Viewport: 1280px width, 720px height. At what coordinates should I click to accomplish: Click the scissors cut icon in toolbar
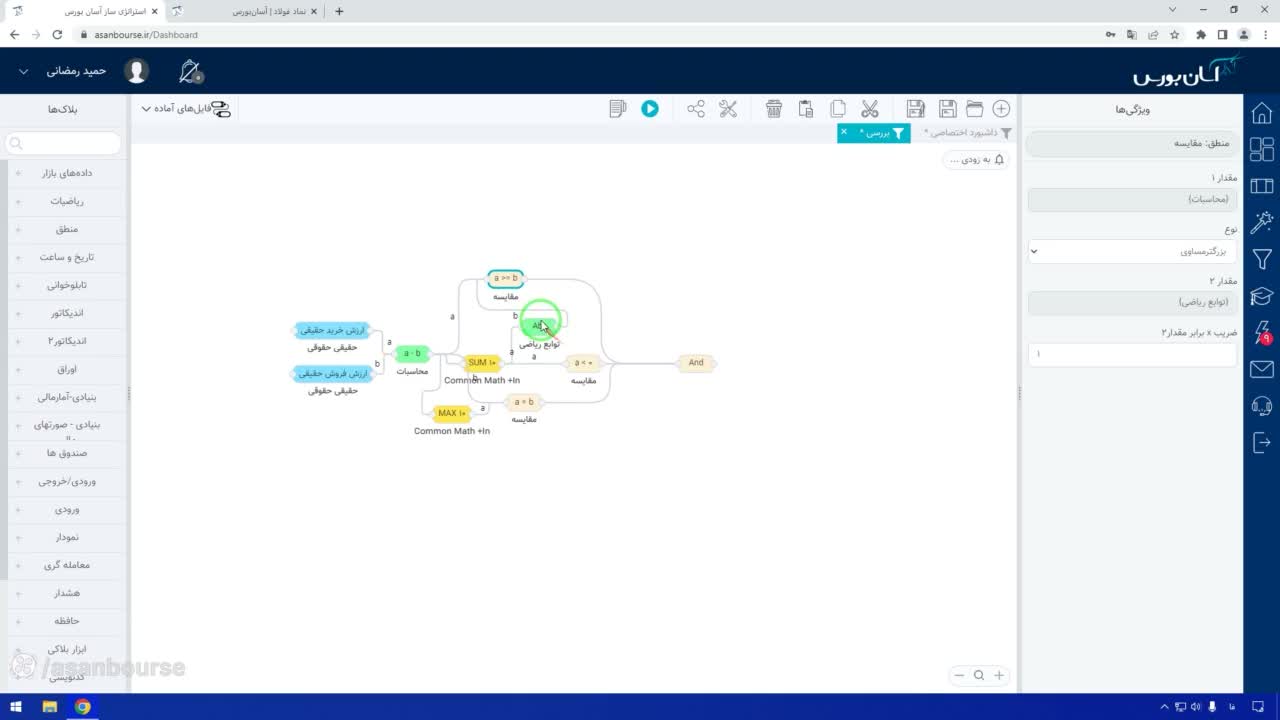[x=870, y=109]
